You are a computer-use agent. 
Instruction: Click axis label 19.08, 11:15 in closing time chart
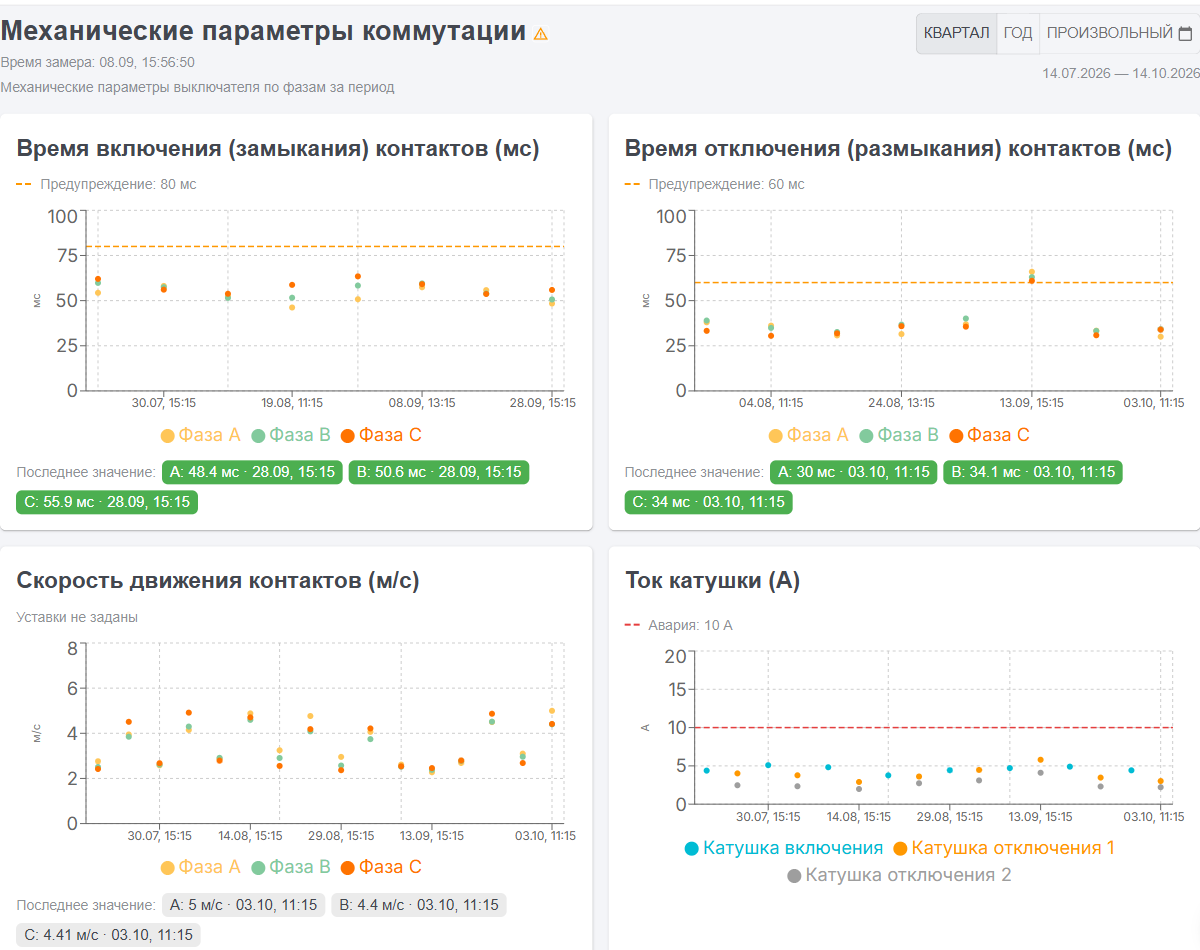292,403
